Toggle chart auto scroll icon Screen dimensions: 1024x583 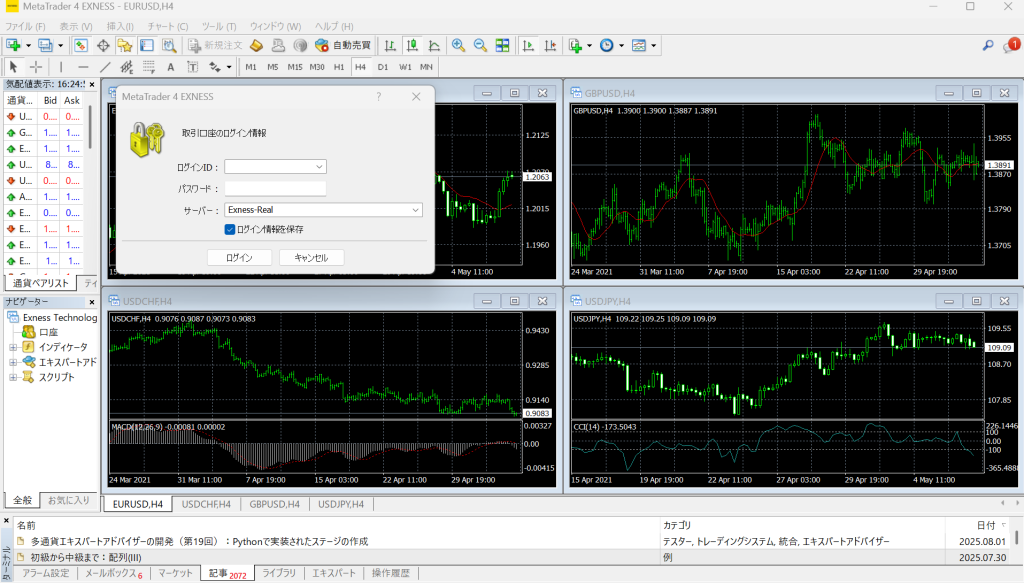click(528, 45)
